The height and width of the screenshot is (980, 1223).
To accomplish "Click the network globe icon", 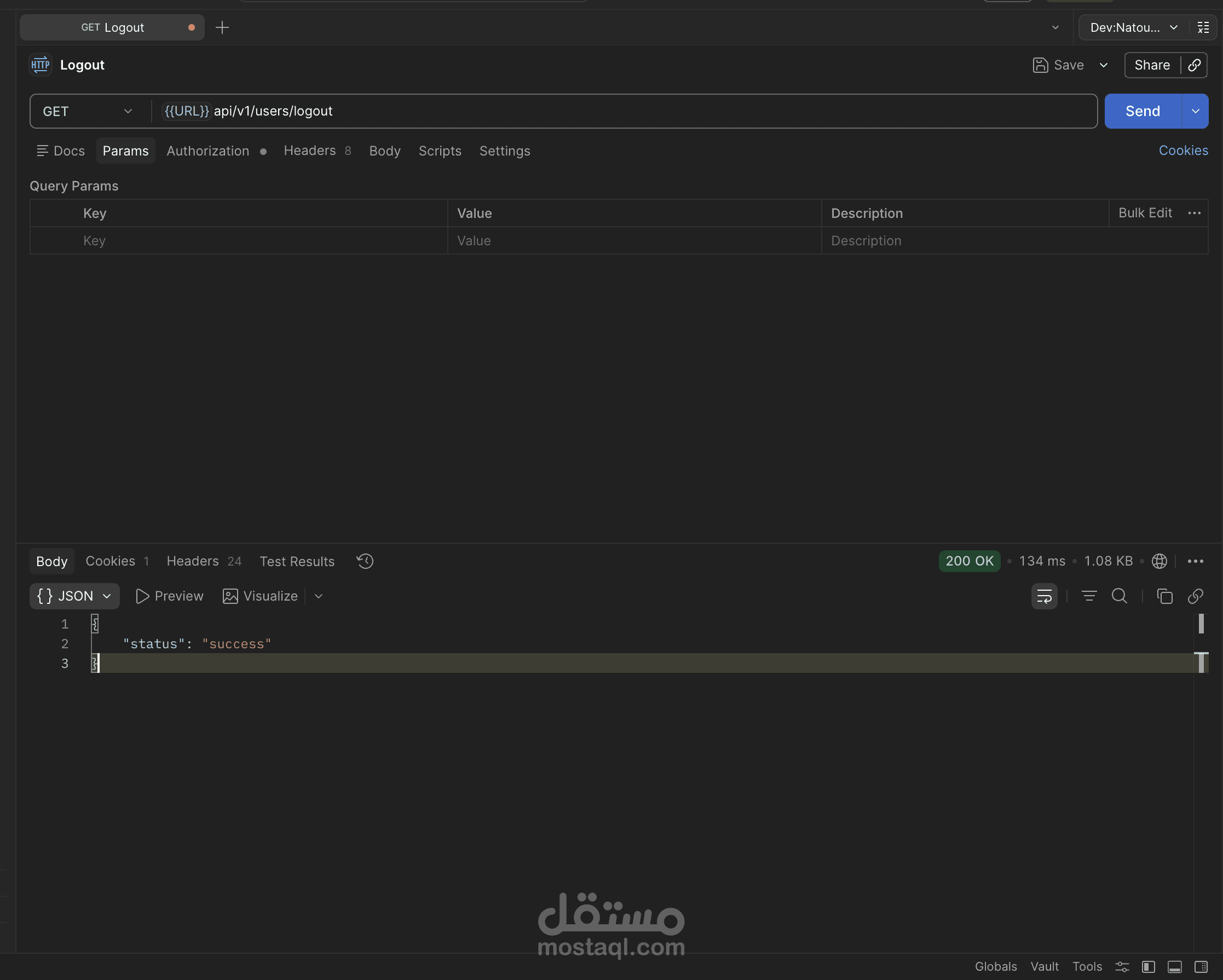I will pyautogui.click(x=1159, y=561).
